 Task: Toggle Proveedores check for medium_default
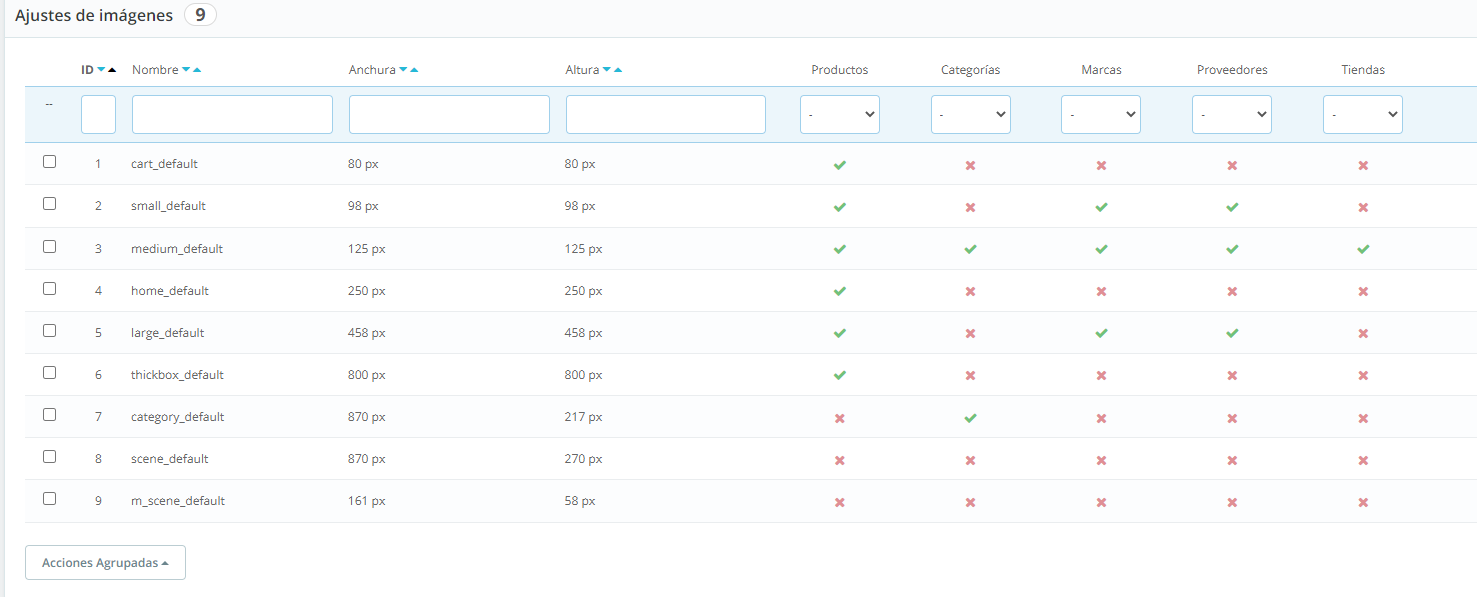click(1232, 249)
